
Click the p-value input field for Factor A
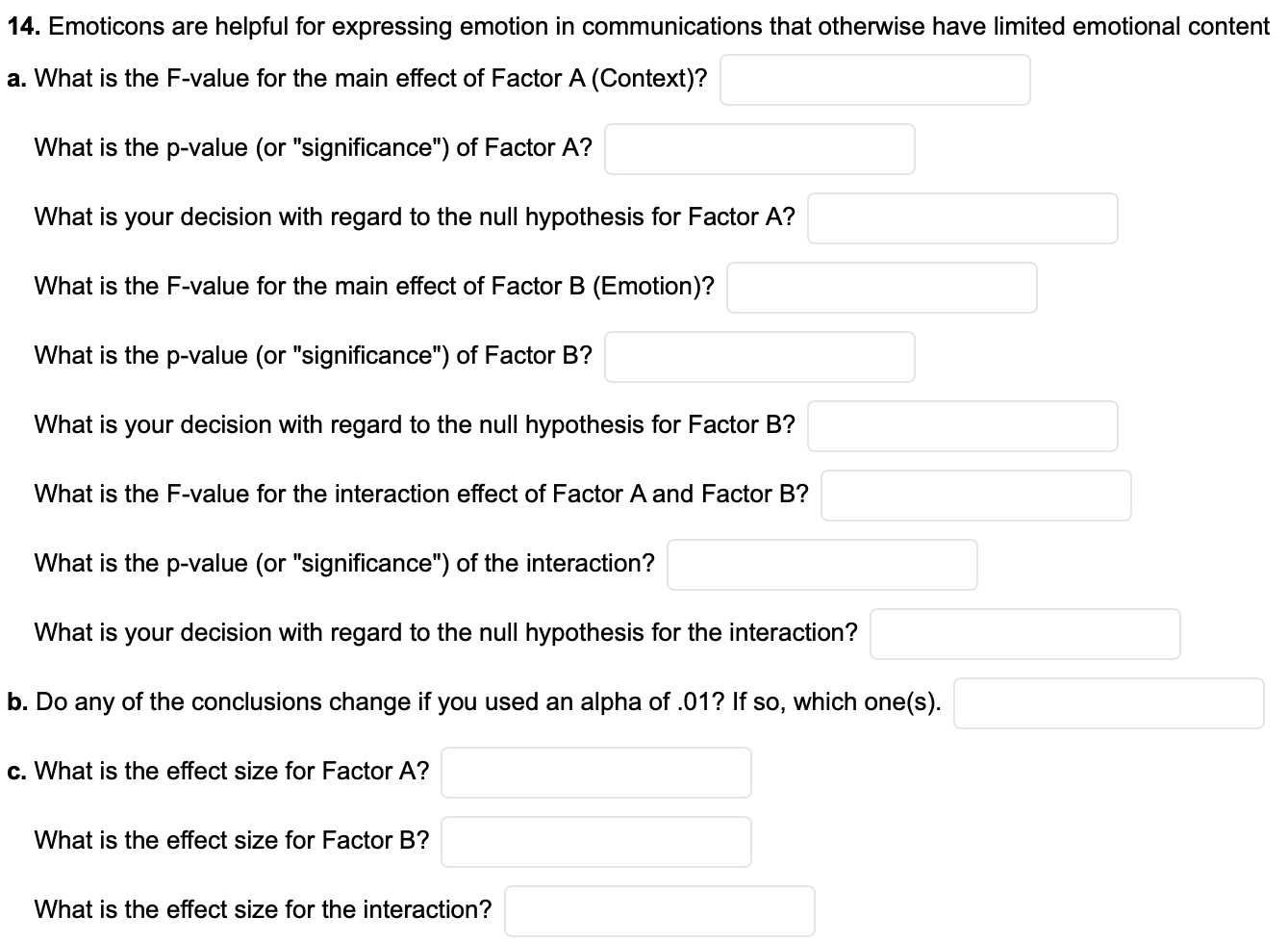(x=759, y=148)
